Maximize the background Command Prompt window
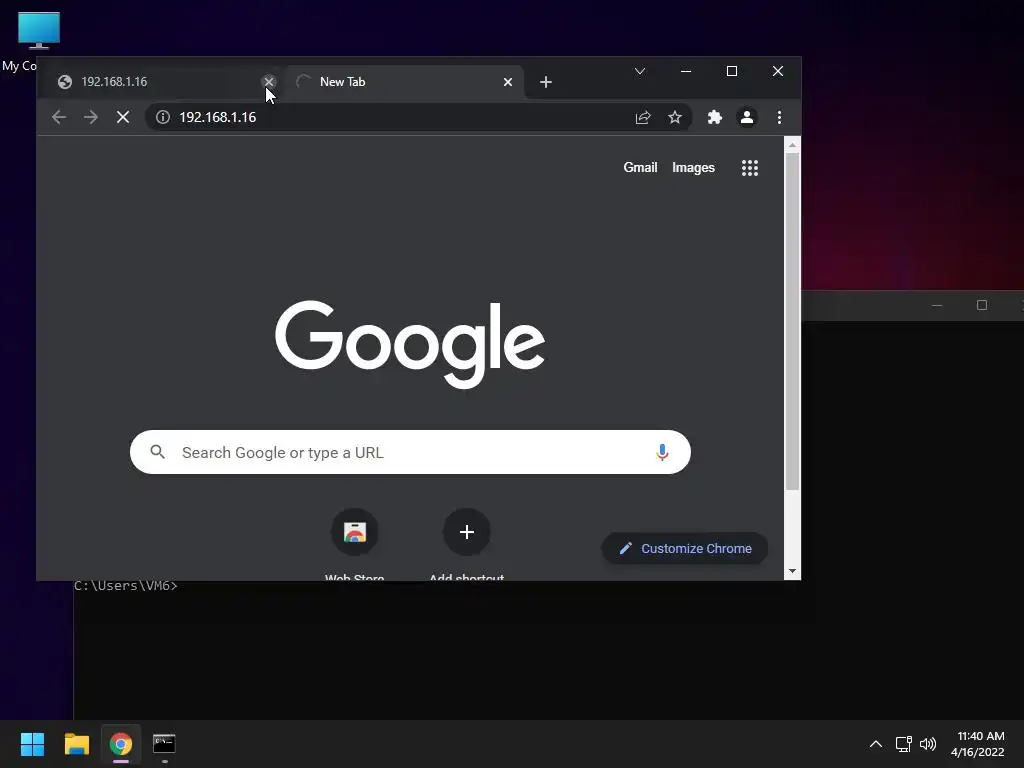This screenshot has width=1024, height=768. pyautogui.click(x=982, y=305)
